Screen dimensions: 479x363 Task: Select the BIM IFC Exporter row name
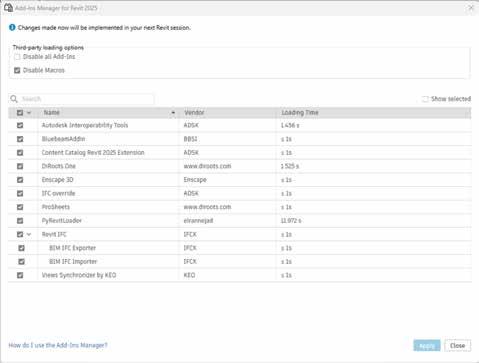[72, 248]
